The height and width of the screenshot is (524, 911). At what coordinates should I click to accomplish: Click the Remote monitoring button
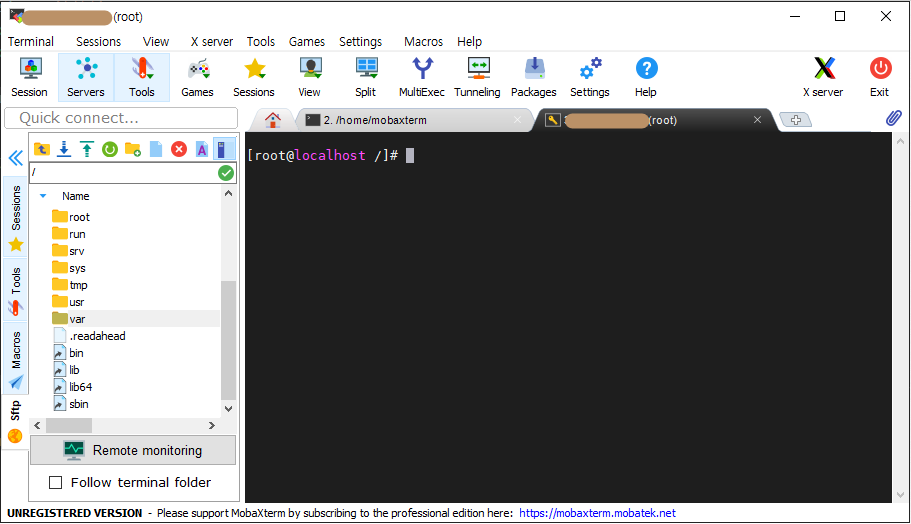click(x=133, y=450)
